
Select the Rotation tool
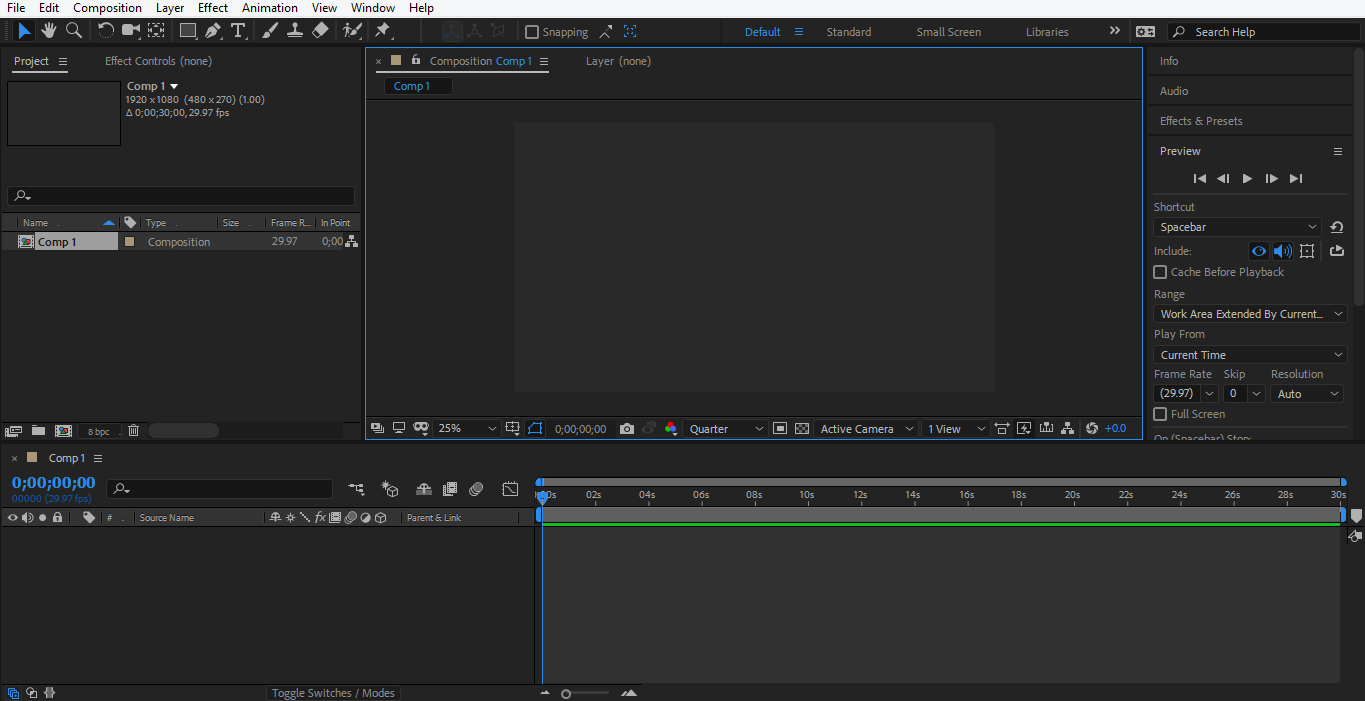[105, 31]
